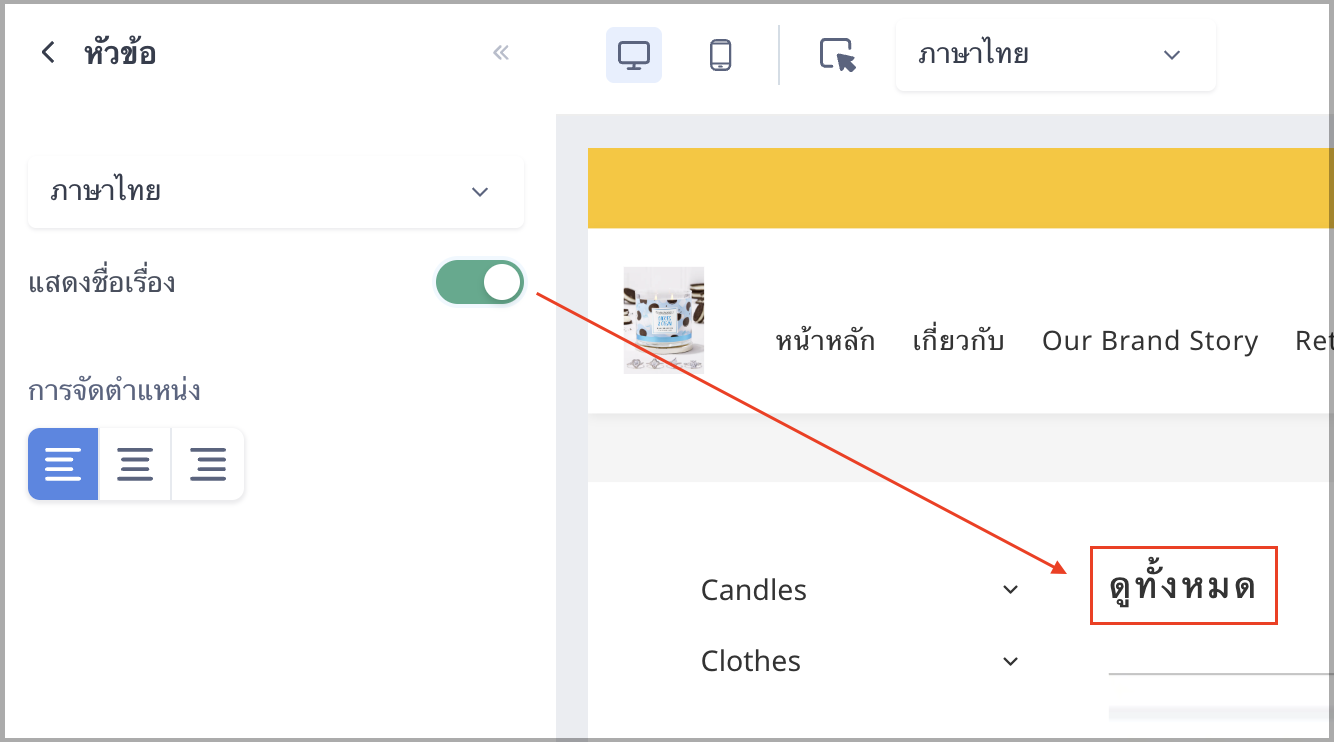Click the Candles category link
1334x742 pixels.
[754, 590]
